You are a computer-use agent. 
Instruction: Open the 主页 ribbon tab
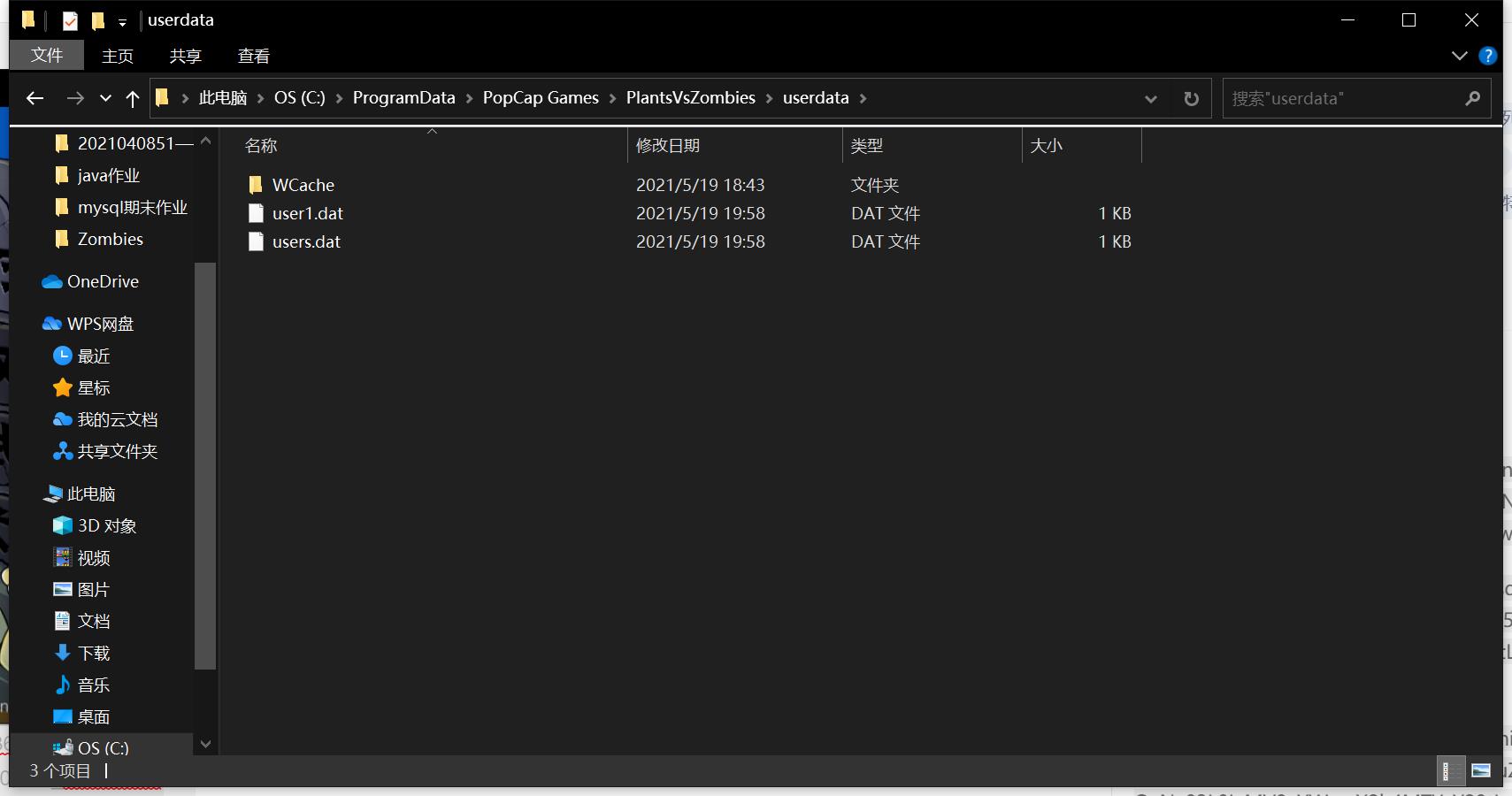(x=118, y=56)
